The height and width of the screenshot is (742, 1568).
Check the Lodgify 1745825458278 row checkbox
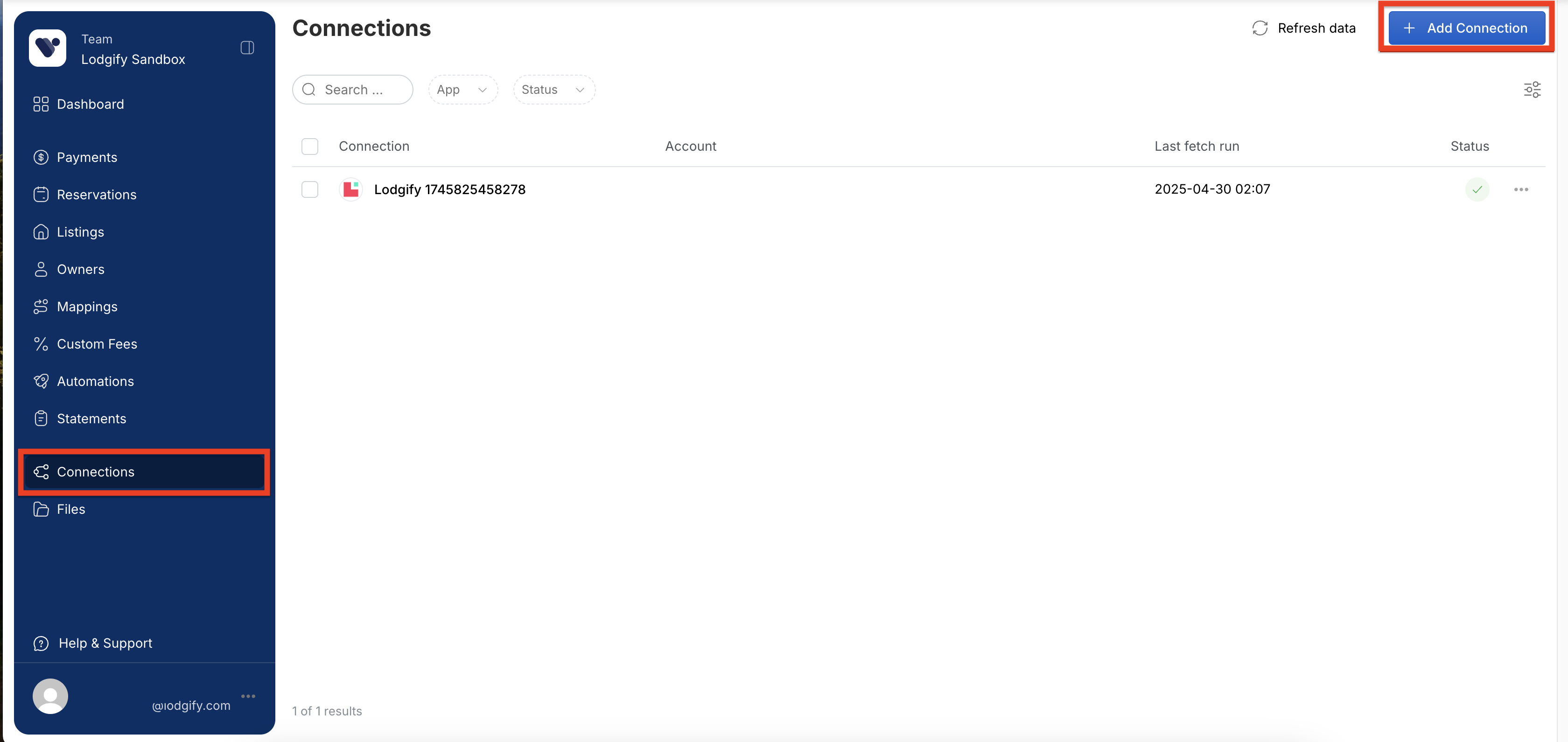[x=310, y=190]
